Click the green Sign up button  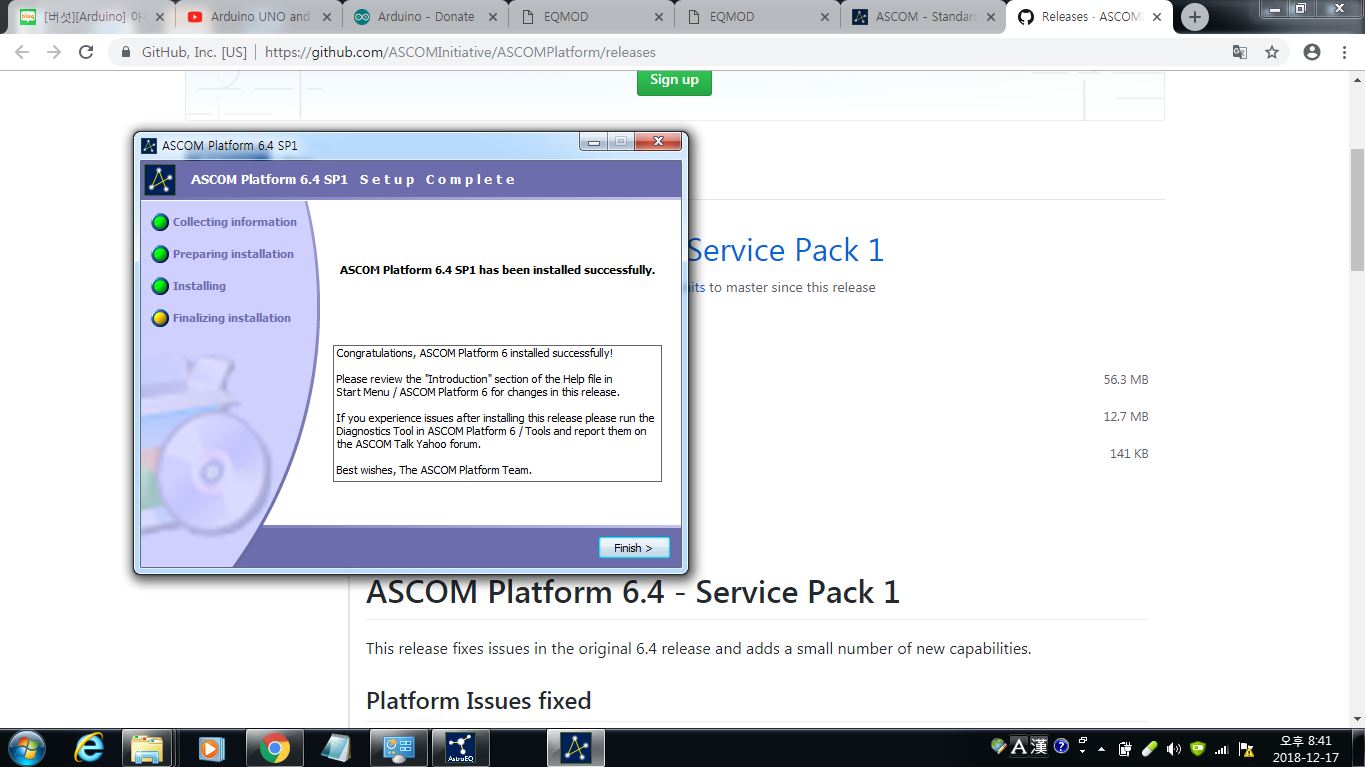coord(674,80)
